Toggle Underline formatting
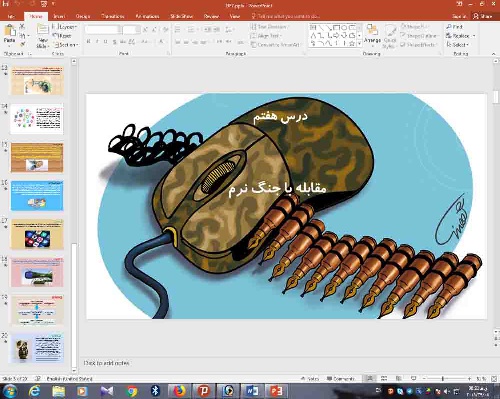The image size is (500, 399). click(x=105, y=42)
